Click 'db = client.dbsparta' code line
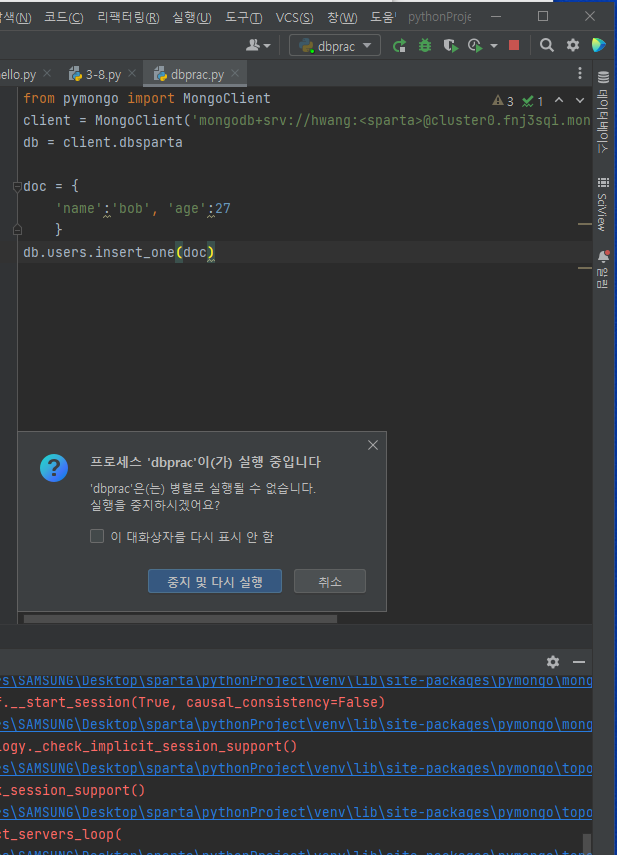This screenshot has width=617, height=855. coord(102,143)
